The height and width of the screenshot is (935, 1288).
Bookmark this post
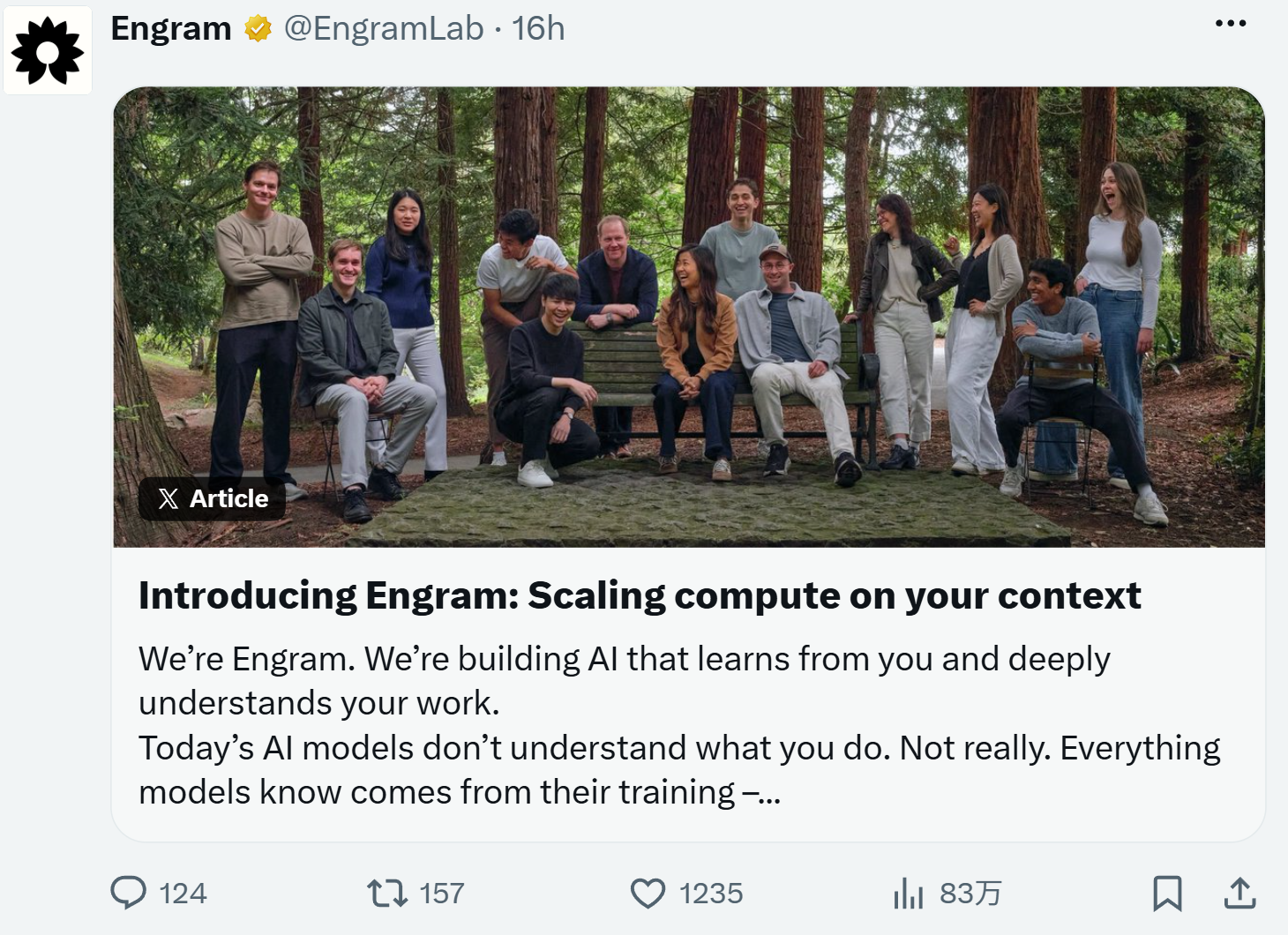click(x=1167, y=893)
